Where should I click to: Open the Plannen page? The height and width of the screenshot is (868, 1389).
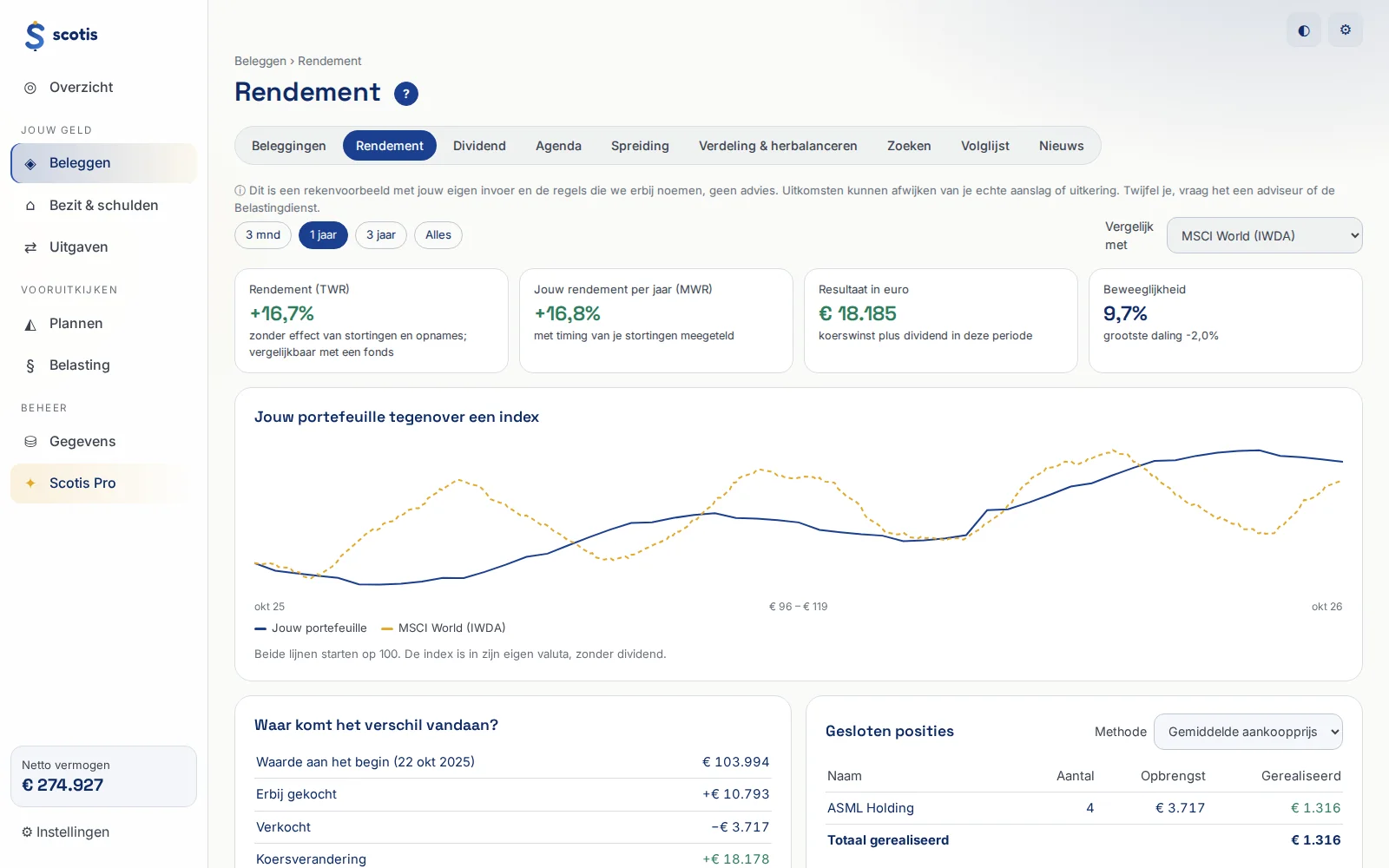[103, 324]
